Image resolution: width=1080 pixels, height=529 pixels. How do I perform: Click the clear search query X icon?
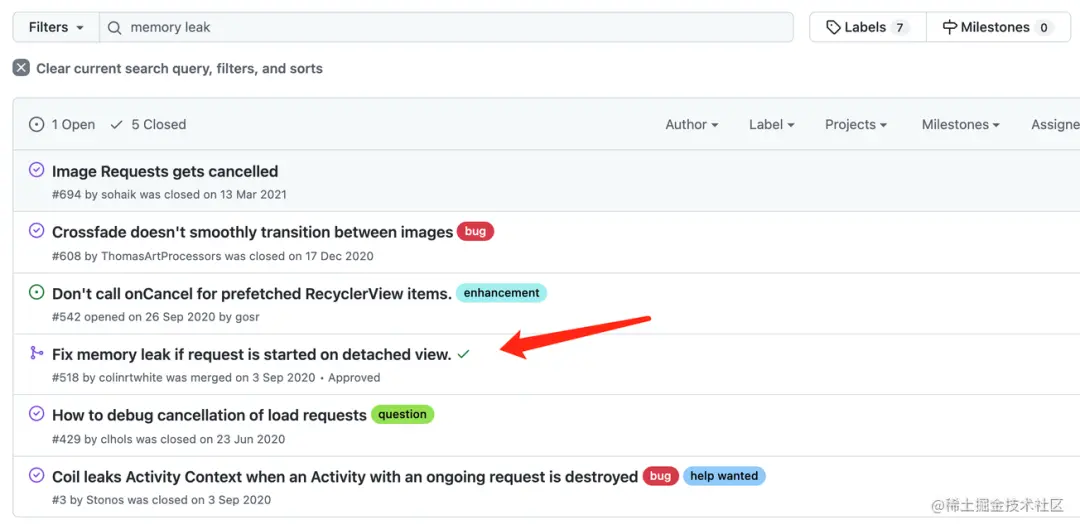21,68
